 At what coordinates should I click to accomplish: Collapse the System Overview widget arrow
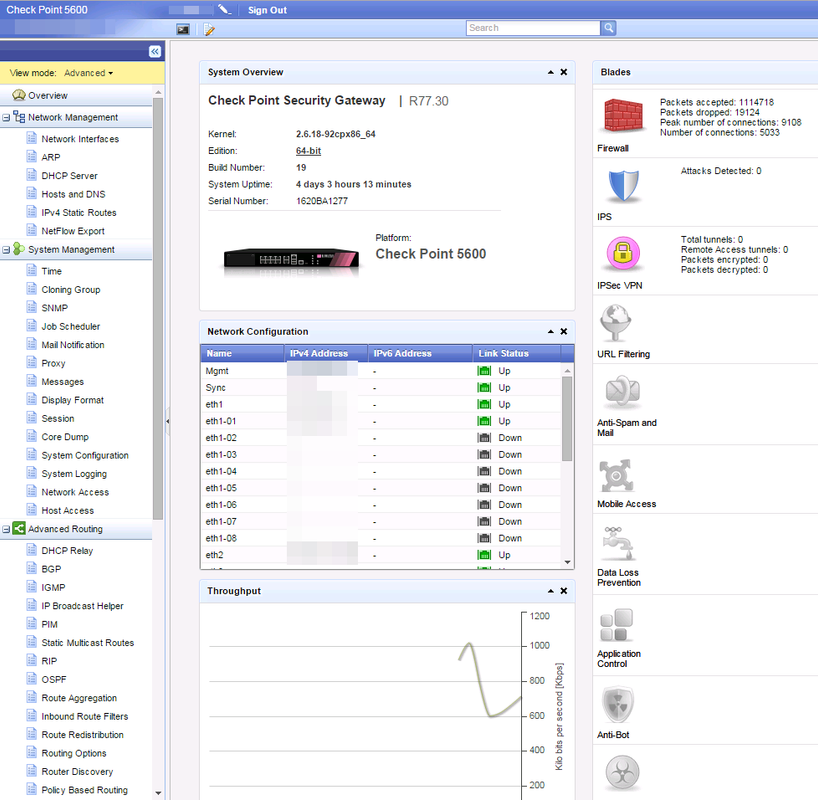[550, 72]
